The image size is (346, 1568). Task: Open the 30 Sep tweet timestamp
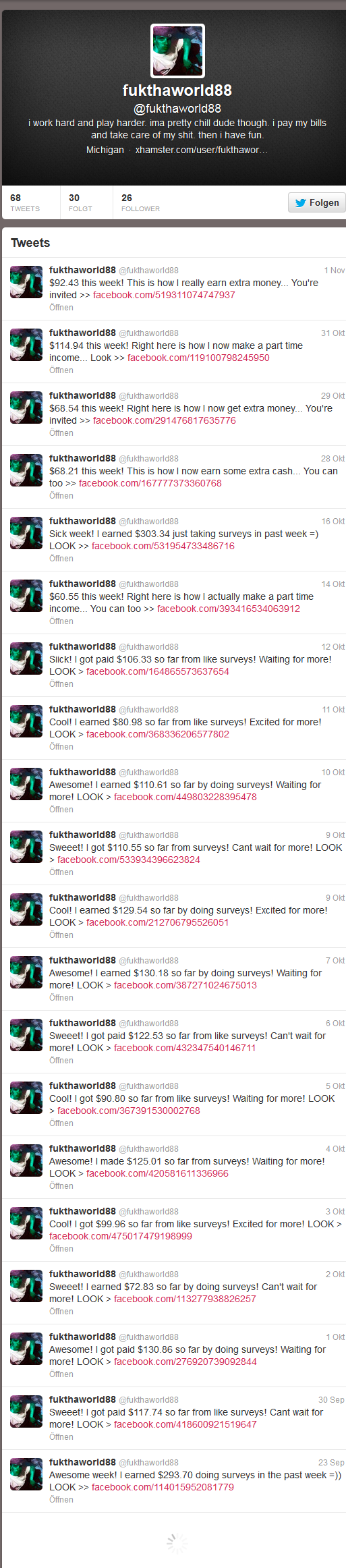(x=331, y=1400)
